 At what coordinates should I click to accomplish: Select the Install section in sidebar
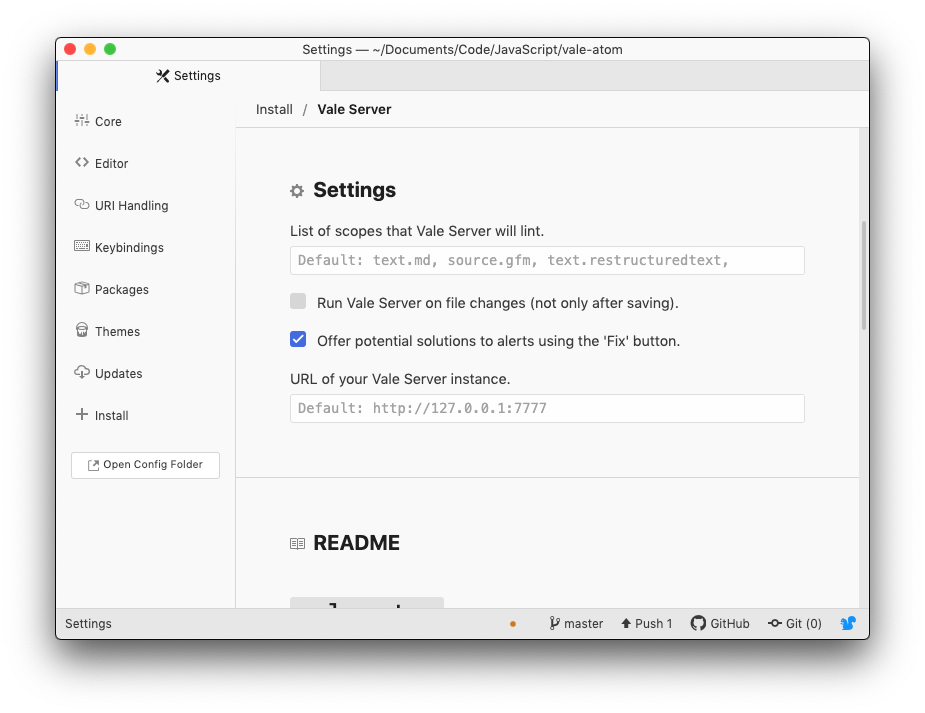pos(102,415)
